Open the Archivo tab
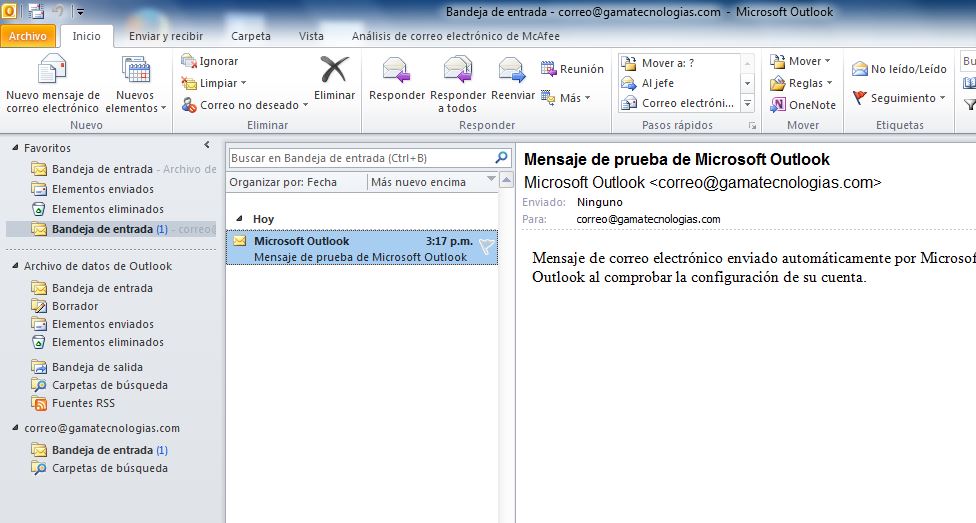 tap(28, 36)
